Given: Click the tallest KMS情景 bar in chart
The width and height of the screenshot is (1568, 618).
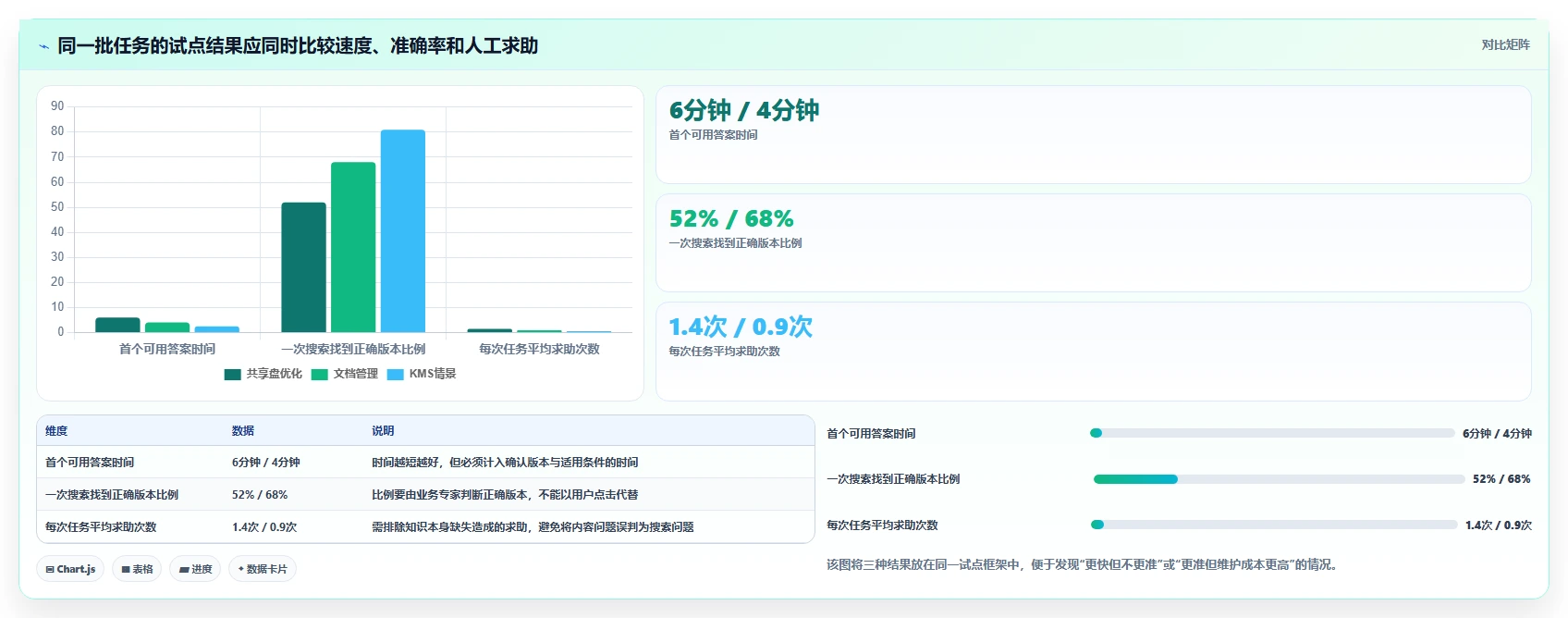Looking at the screenshot, I should 403,231.
